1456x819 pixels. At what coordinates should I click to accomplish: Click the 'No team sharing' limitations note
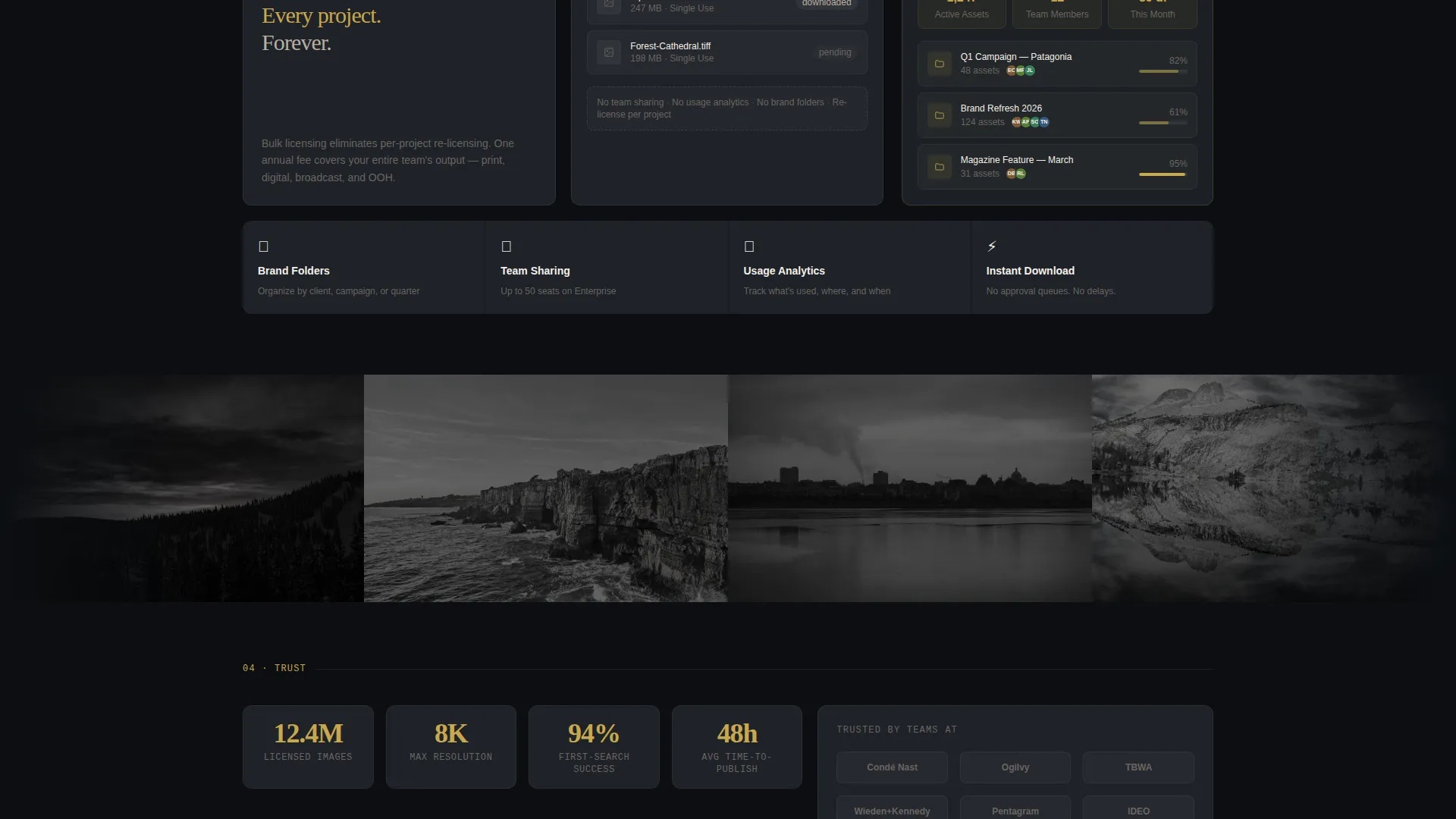click(726, 108)
